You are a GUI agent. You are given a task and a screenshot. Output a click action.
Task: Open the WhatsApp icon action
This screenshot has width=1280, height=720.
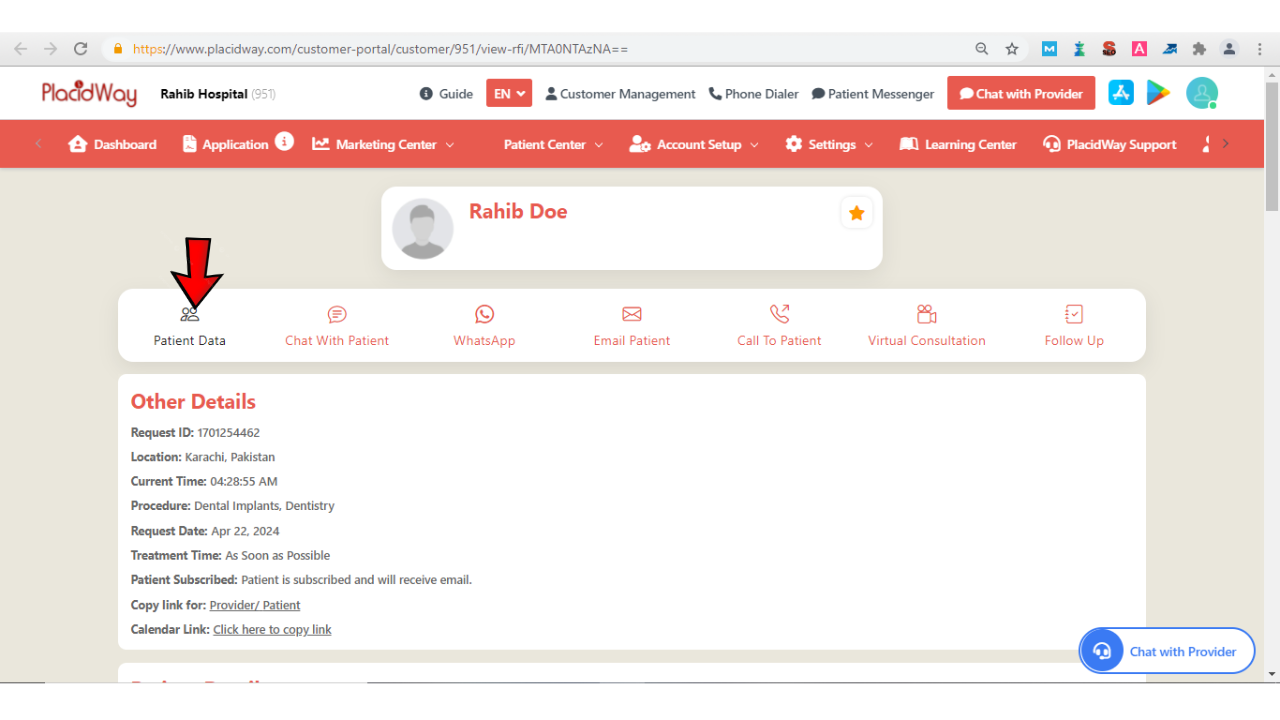point(484,315)
